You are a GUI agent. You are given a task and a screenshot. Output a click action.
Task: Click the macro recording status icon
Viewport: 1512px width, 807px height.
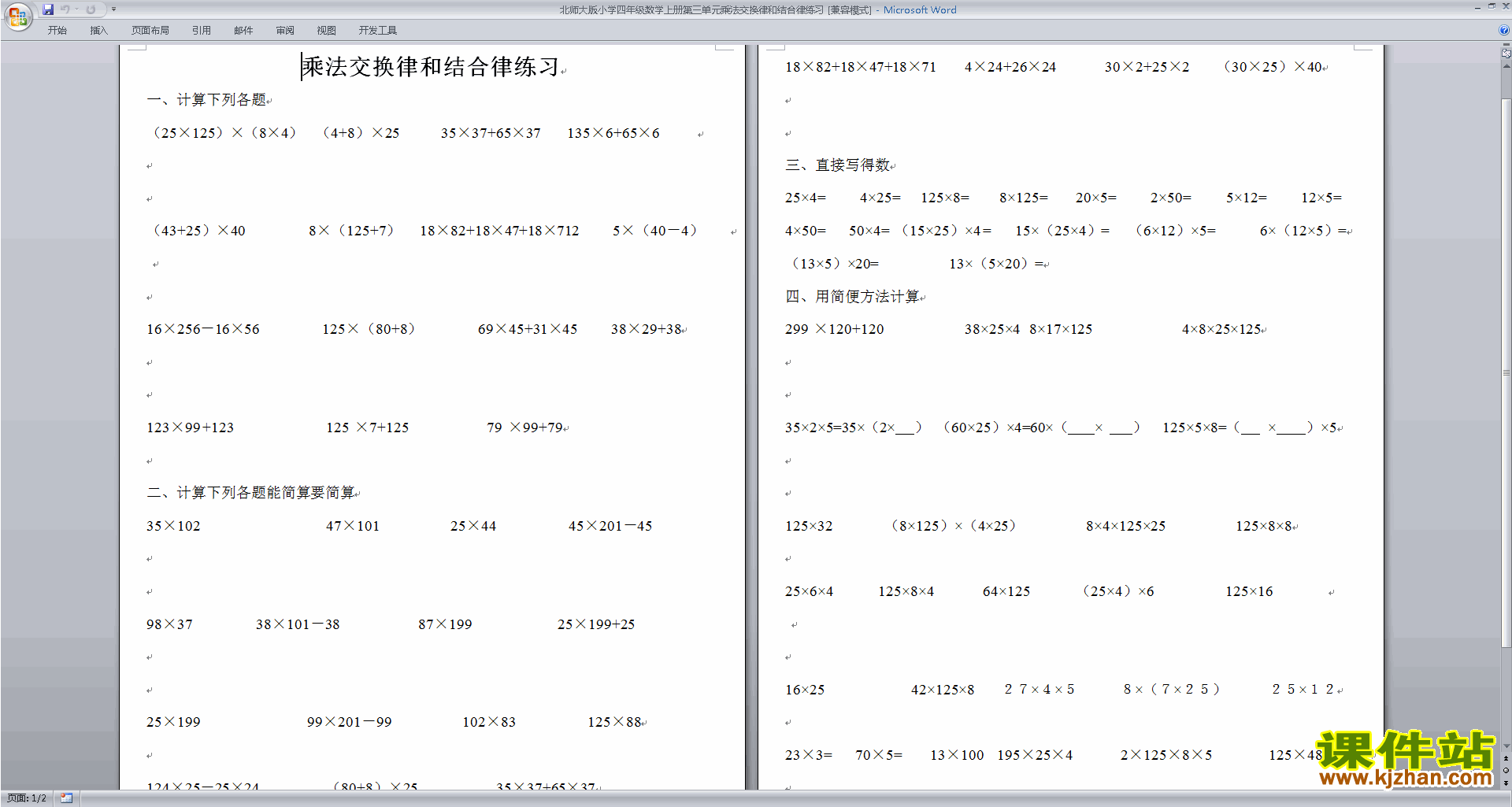(x=67, y=798)
